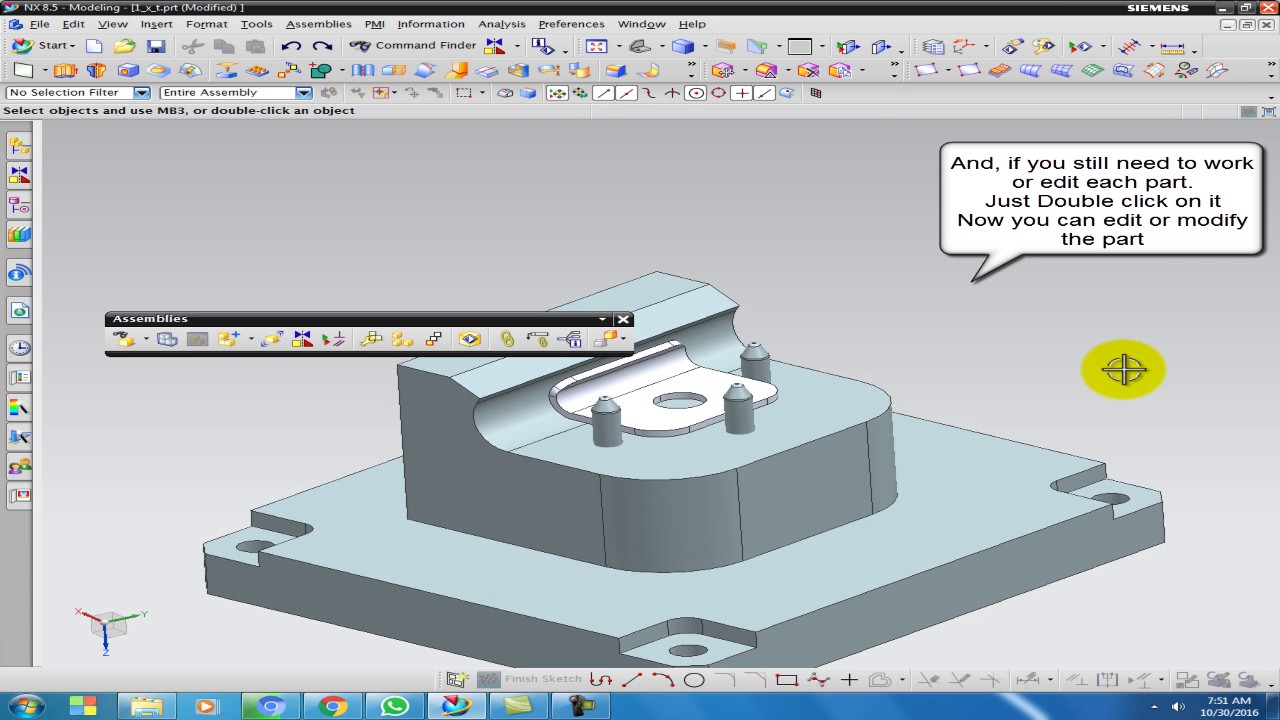Click the Mirror Assembly icon in Assemblies toolbar

click(301, 339)
